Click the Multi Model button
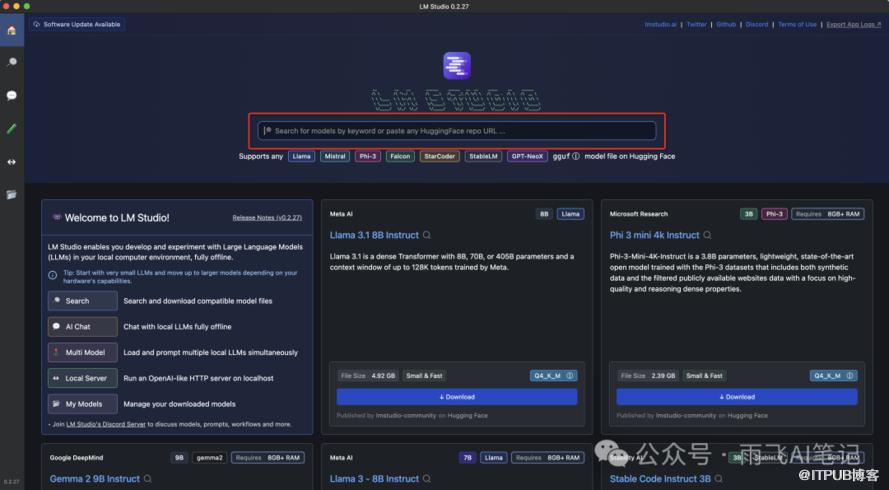This screenshot has height=490, width=889. click(83, 352)
